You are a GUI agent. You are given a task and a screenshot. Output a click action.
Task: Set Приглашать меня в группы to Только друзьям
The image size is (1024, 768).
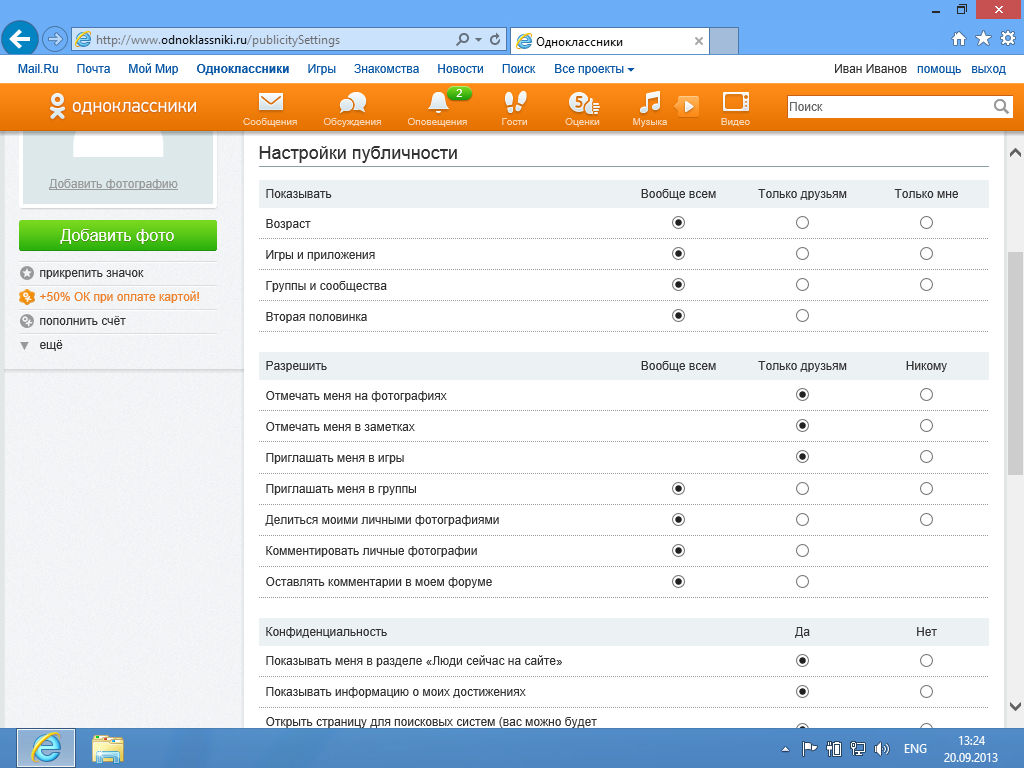coord(803,488)
